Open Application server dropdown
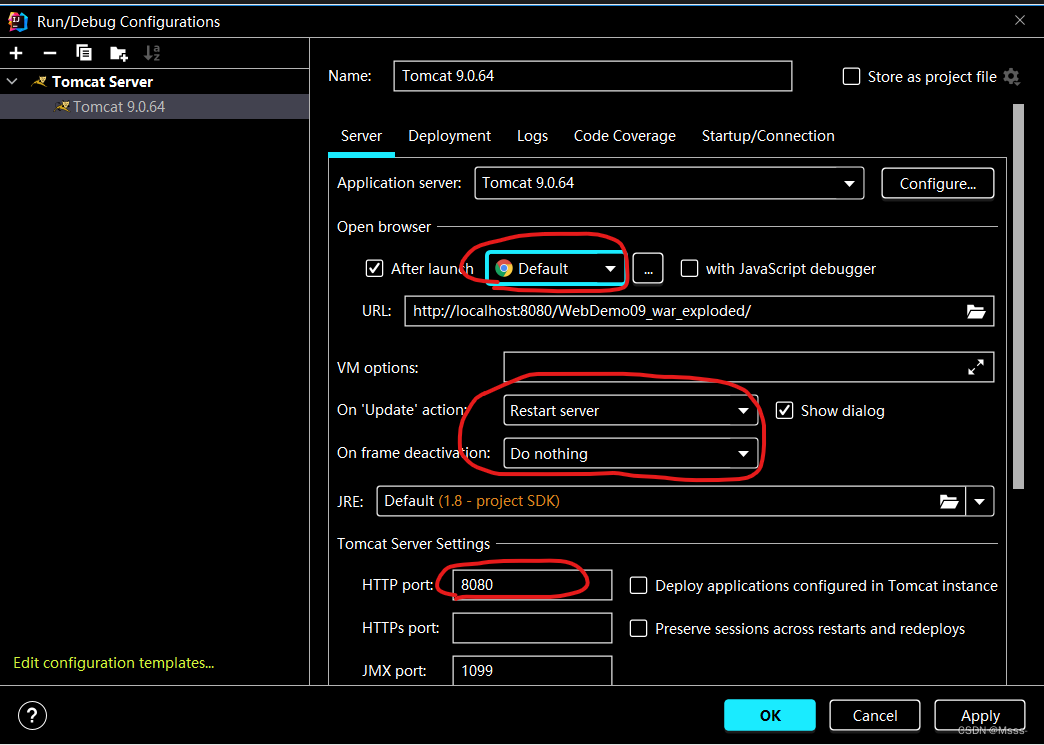 tap(669, 183)
